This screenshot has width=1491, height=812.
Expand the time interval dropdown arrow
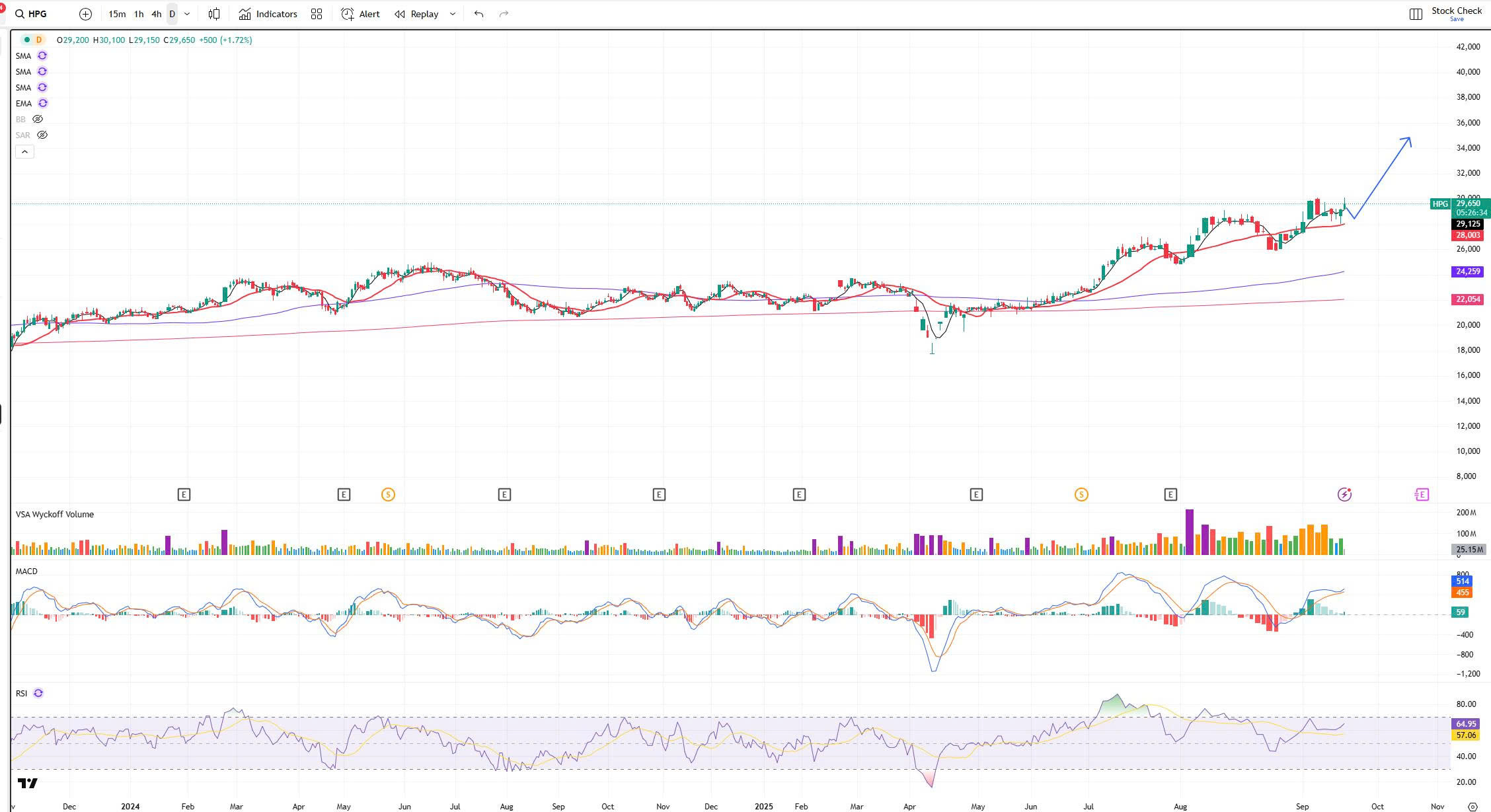(187, 14)
